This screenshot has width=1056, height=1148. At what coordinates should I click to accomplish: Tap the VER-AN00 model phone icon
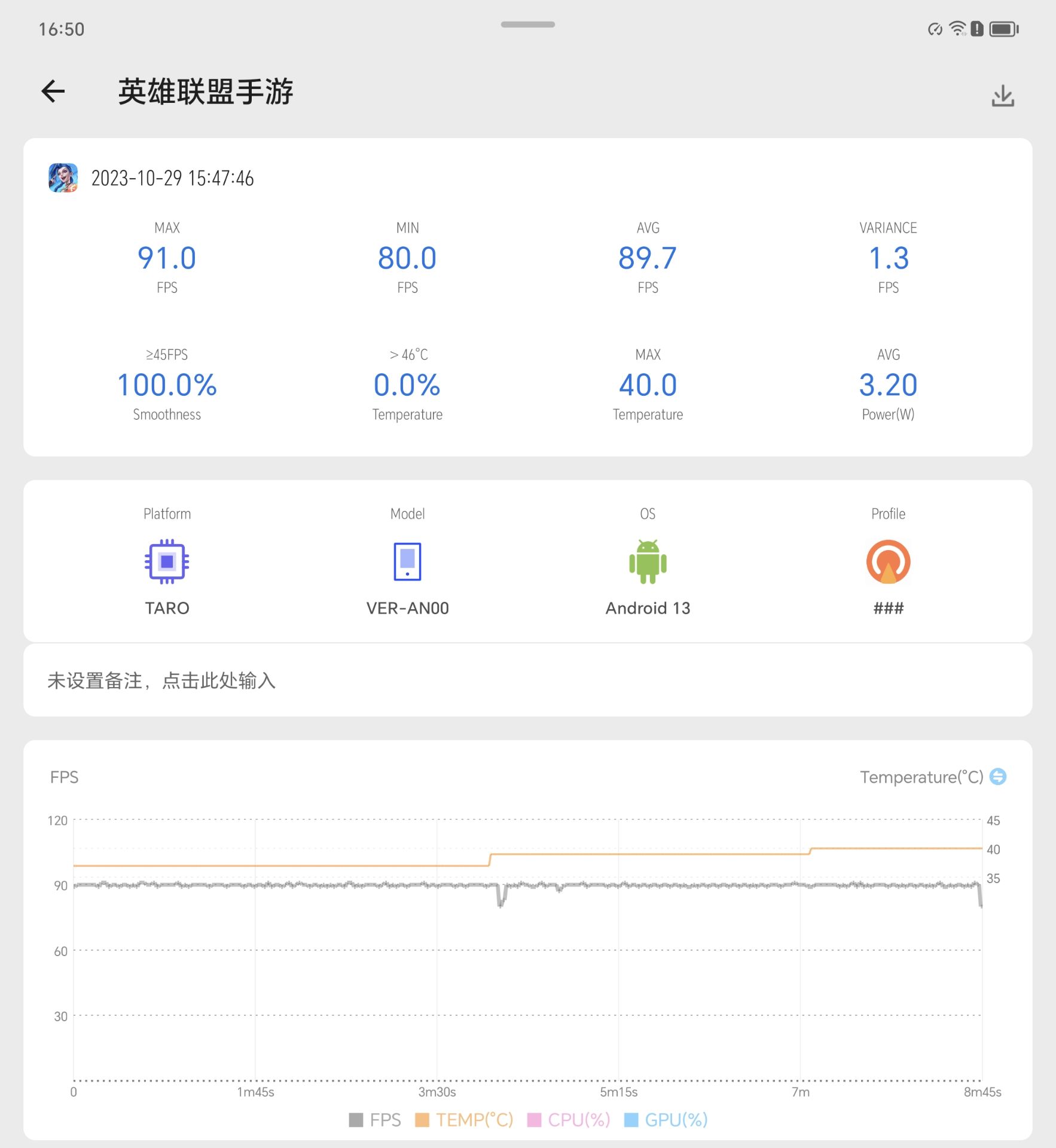(x=407, y=561)
